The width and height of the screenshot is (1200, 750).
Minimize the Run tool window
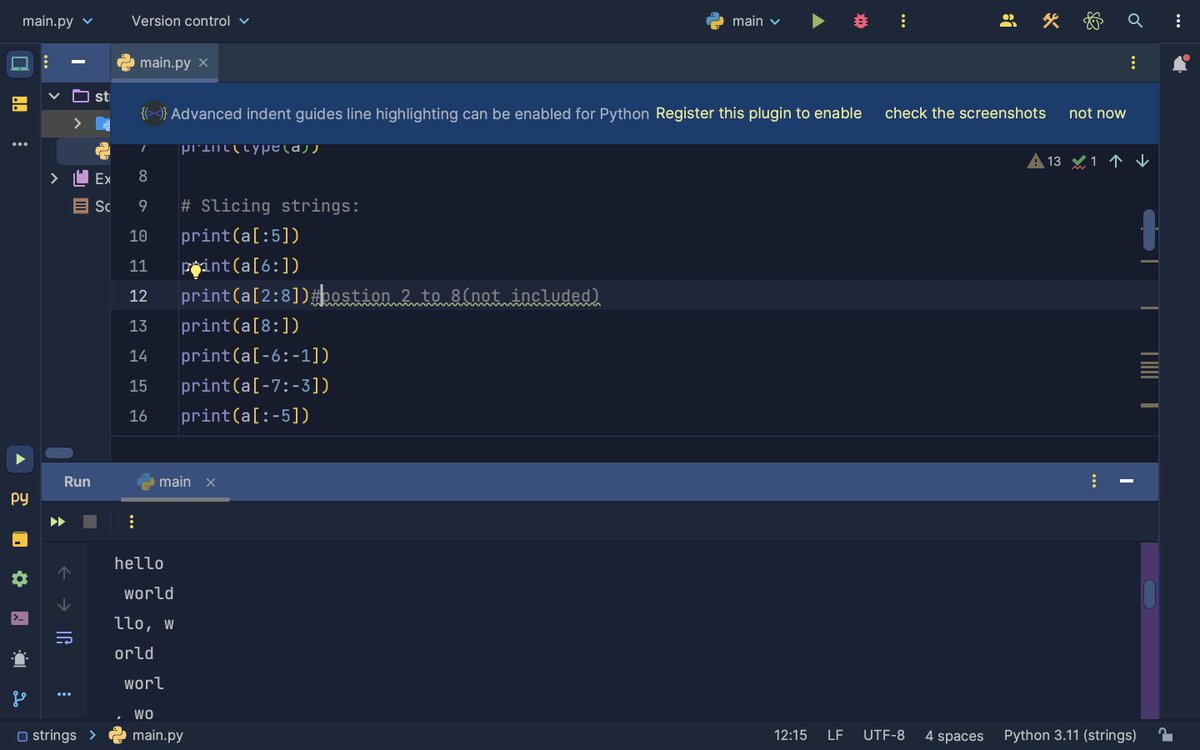coord(1127,481)
